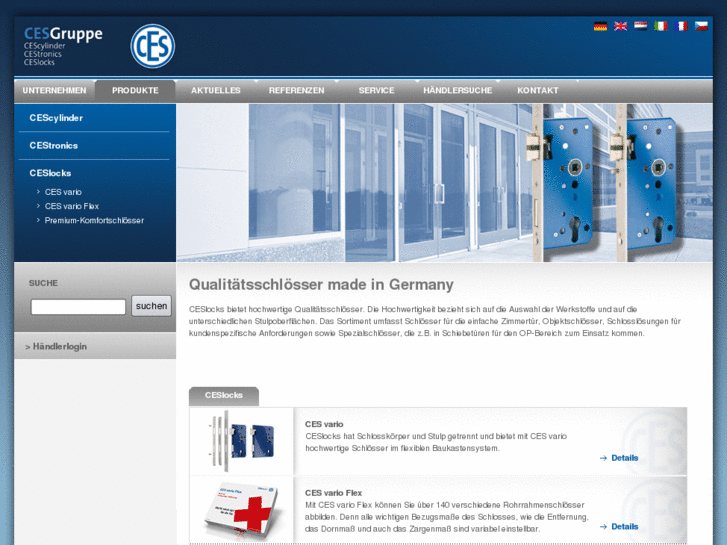Click into the SUCHE search field
This screenshot has height=545, width=727.
pos(78,307)
